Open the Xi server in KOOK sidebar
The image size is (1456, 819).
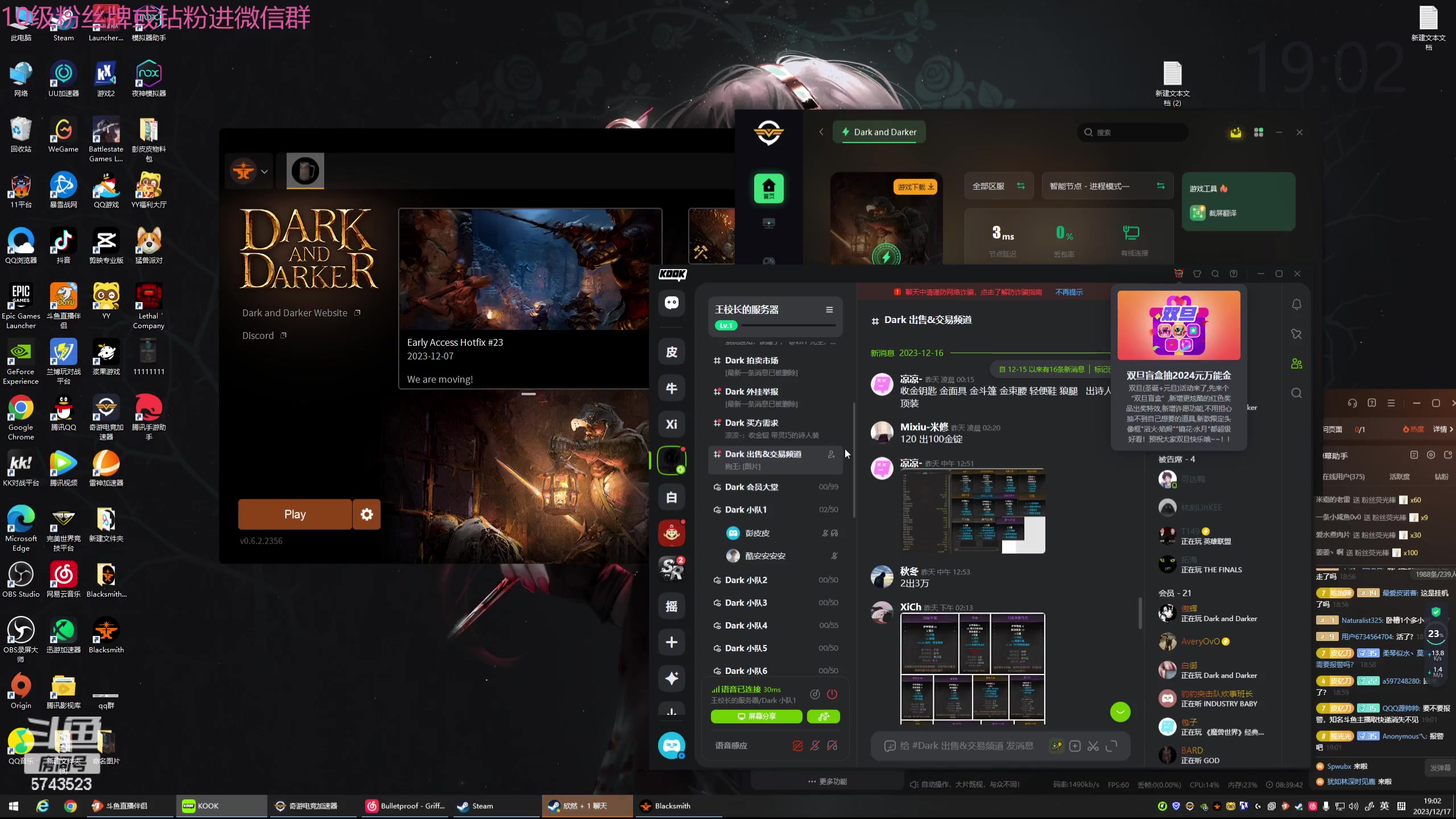pyautogui.click(x=672, y=424)
